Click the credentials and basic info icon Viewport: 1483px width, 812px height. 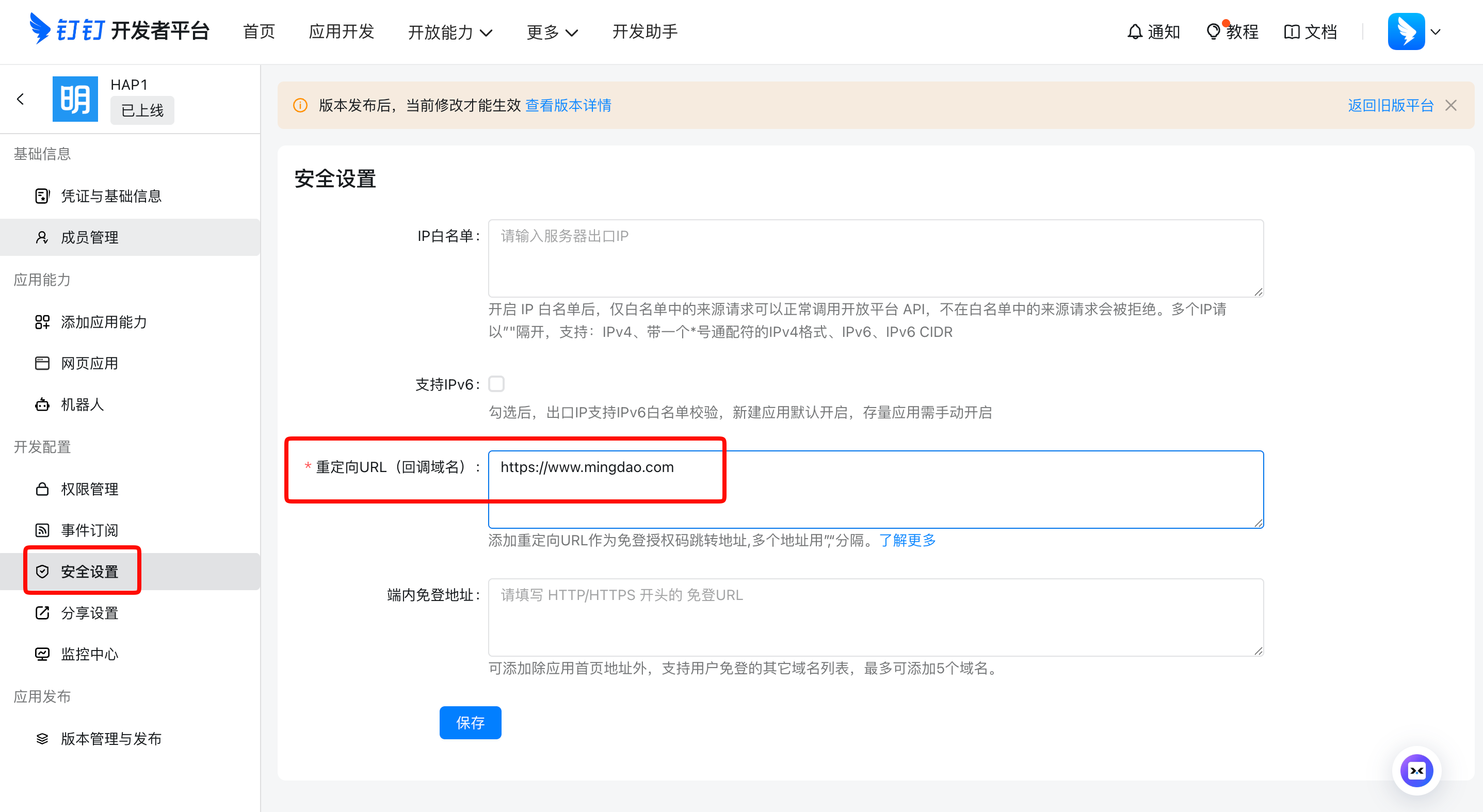[x=42, y=196]
